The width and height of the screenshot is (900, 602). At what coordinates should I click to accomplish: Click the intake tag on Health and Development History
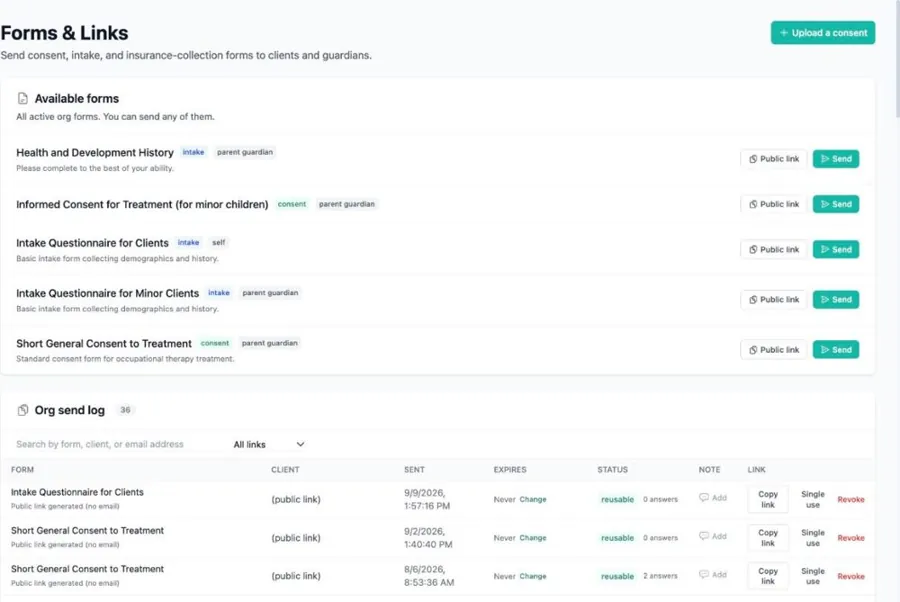point(193,152)
